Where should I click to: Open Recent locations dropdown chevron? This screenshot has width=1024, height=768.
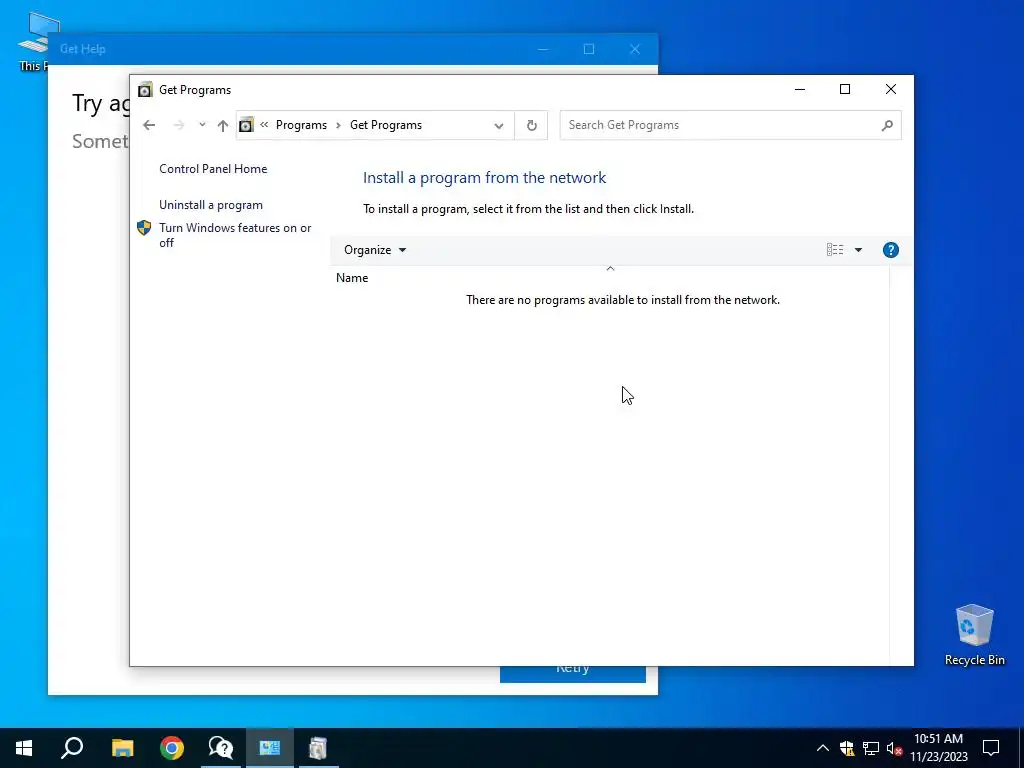point(202,125)
